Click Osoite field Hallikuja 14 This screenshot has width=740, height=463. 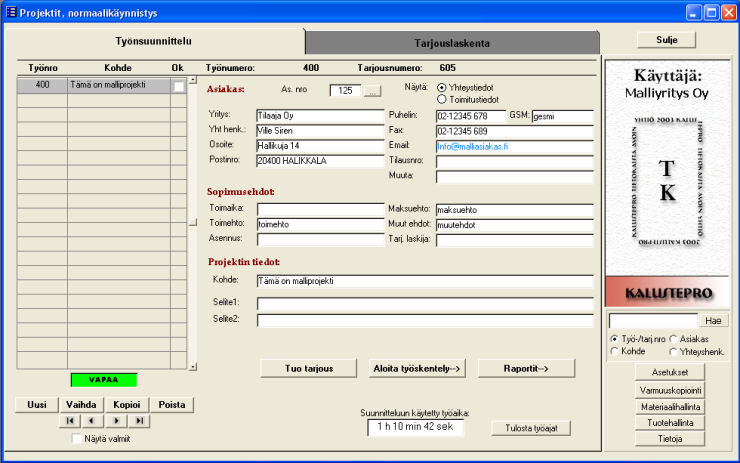pyautogui.click(x=320, y=146)
